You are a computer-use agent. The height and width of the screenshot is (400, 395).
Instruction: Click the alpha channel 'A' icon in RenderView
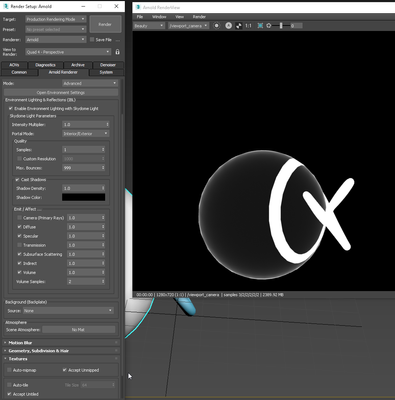click(x=228, y=26)
